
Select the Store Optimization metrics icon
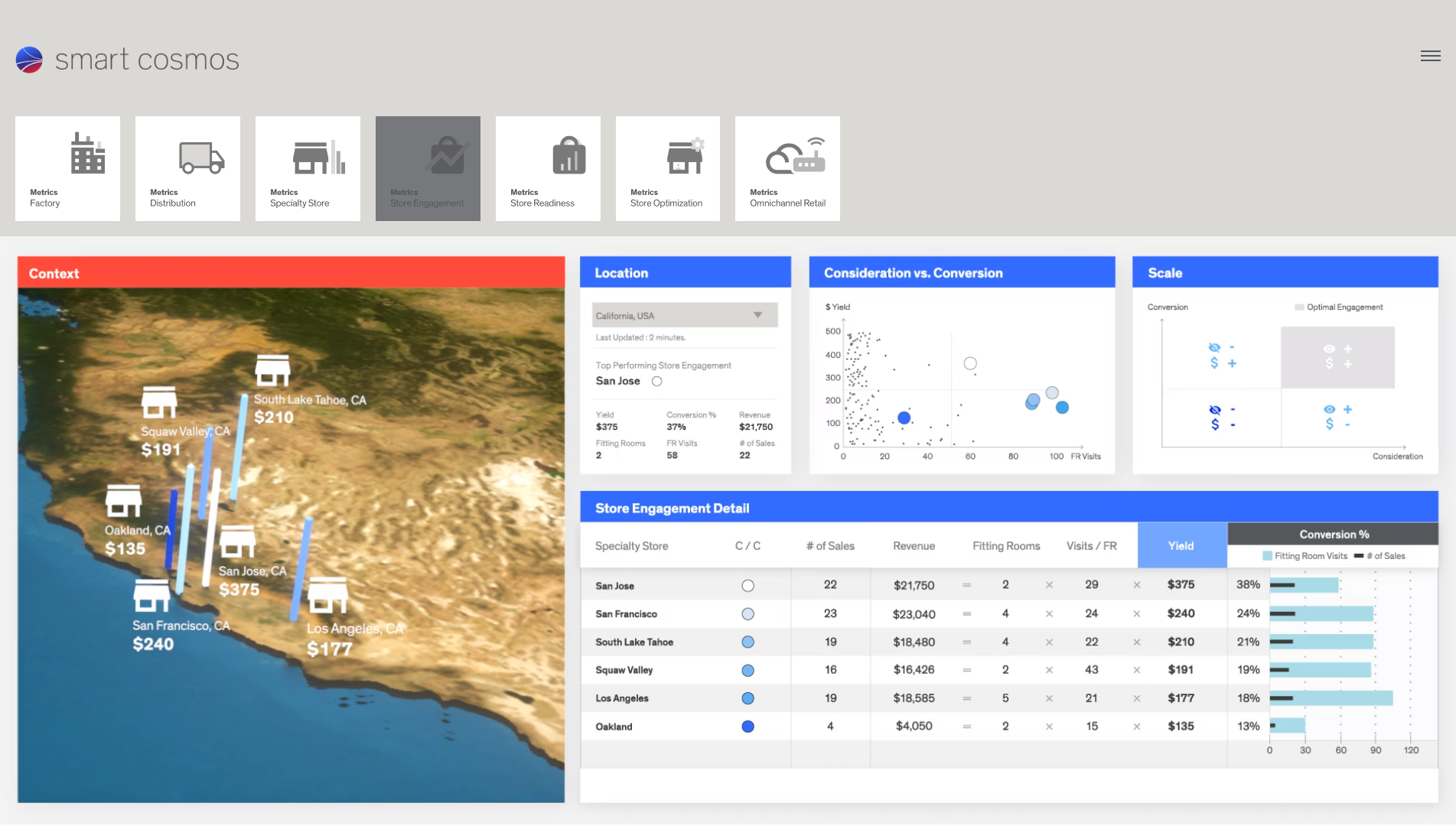pyautogui.click(x=667, y=168)
